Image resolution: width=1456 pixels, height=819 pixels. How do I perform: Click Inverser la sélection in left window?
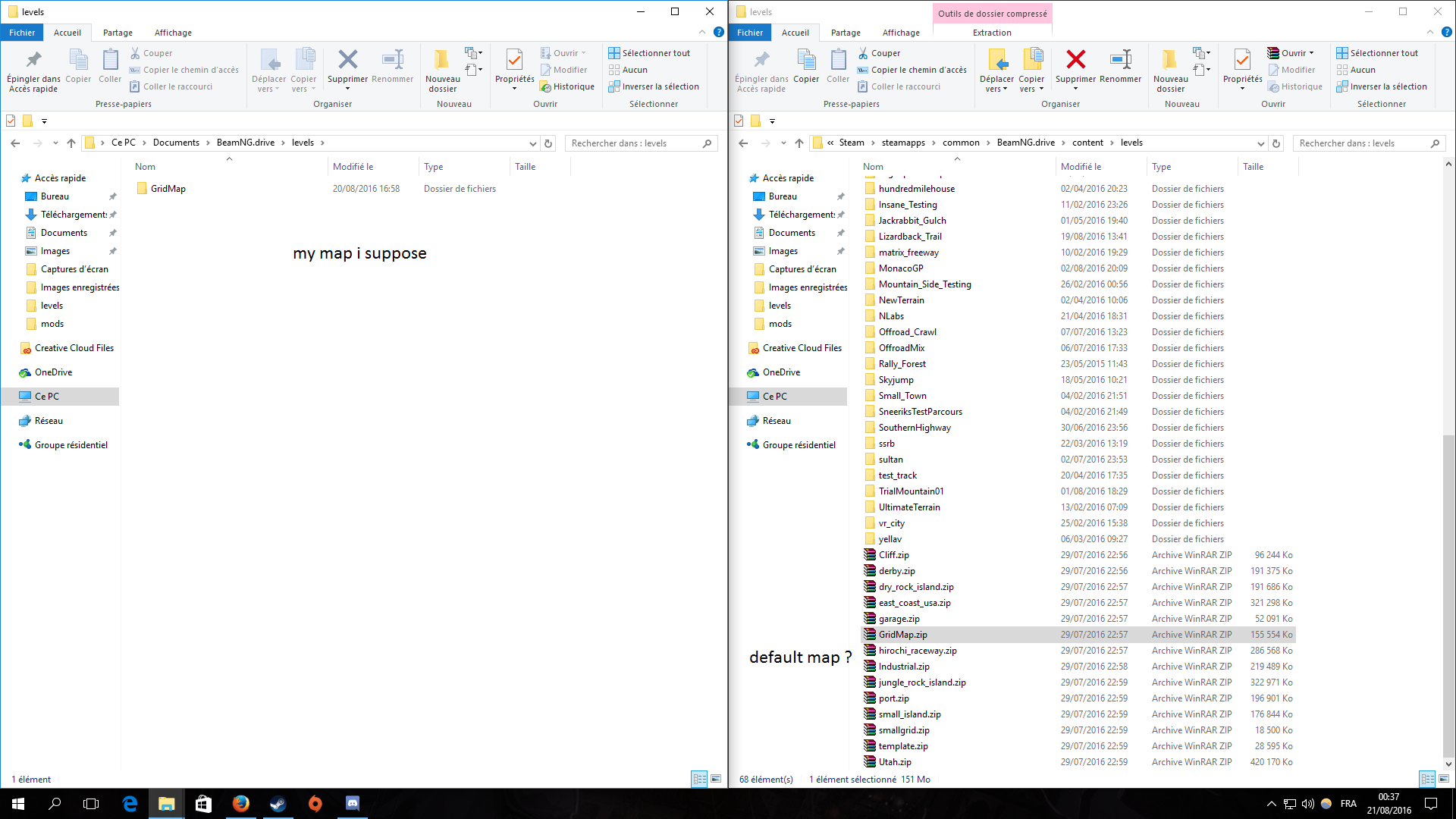click(x=654, y=86)
